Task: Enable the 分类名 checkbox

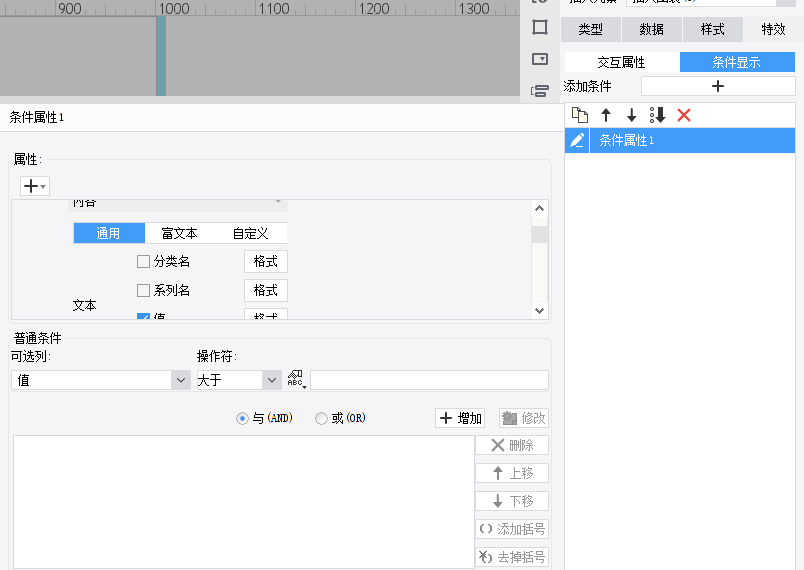Action: 143,262
